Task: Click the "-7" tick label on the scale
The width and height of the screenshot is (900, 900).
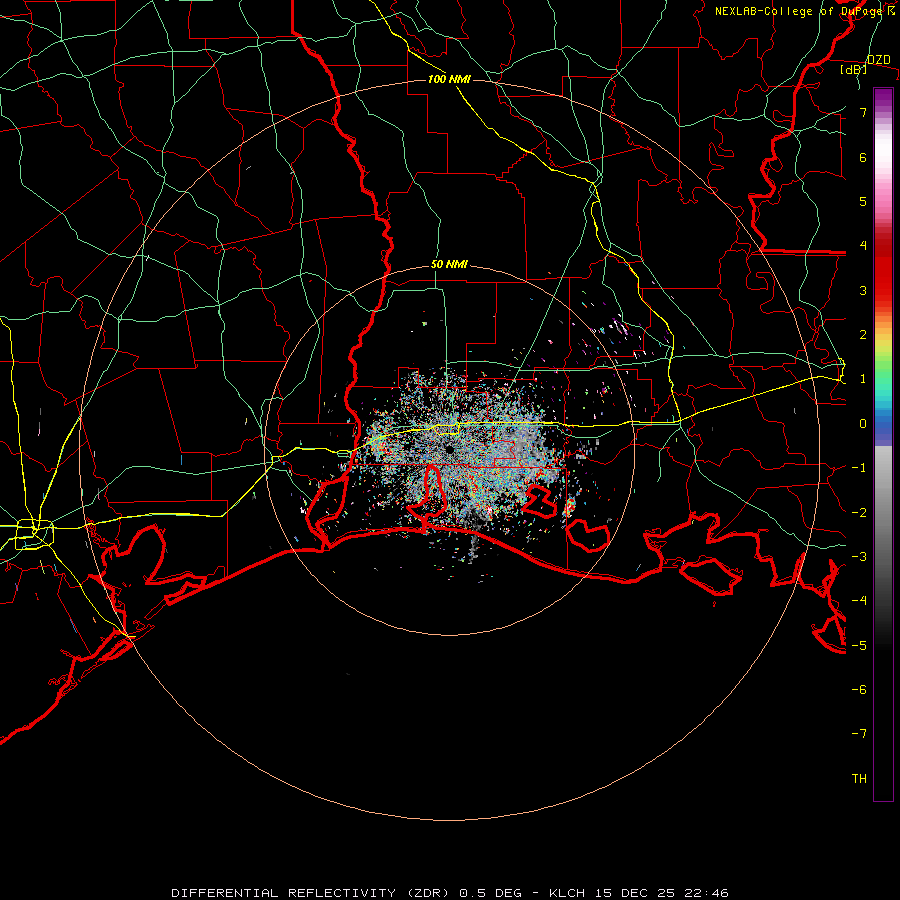Action: click(x=859, y=734)
